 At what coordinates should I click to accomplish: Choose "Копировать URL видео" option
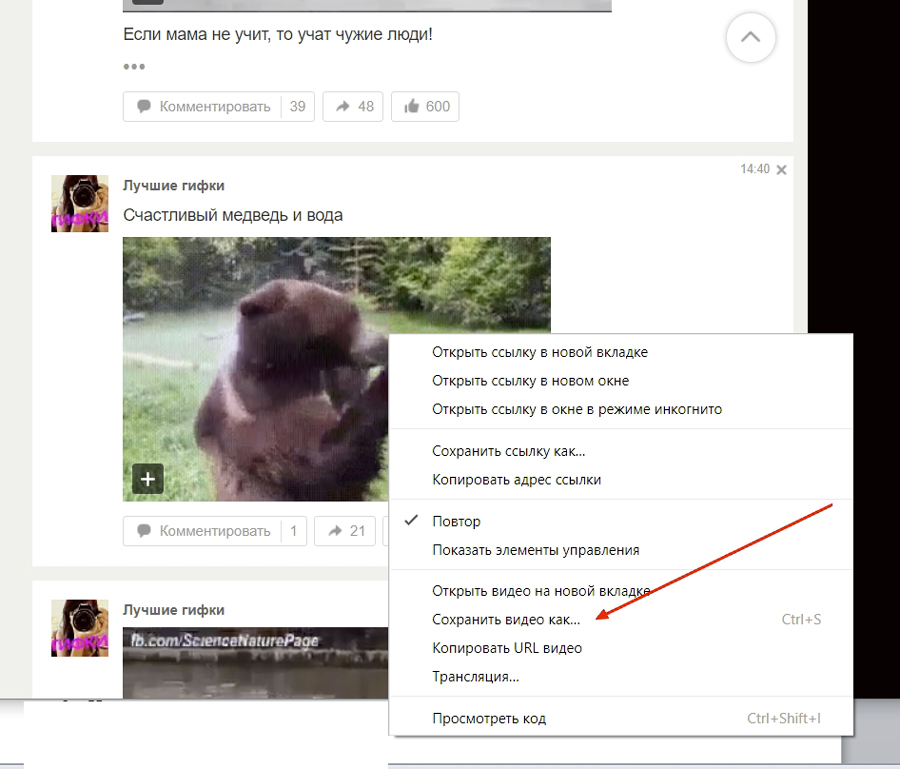pos(507,648)
